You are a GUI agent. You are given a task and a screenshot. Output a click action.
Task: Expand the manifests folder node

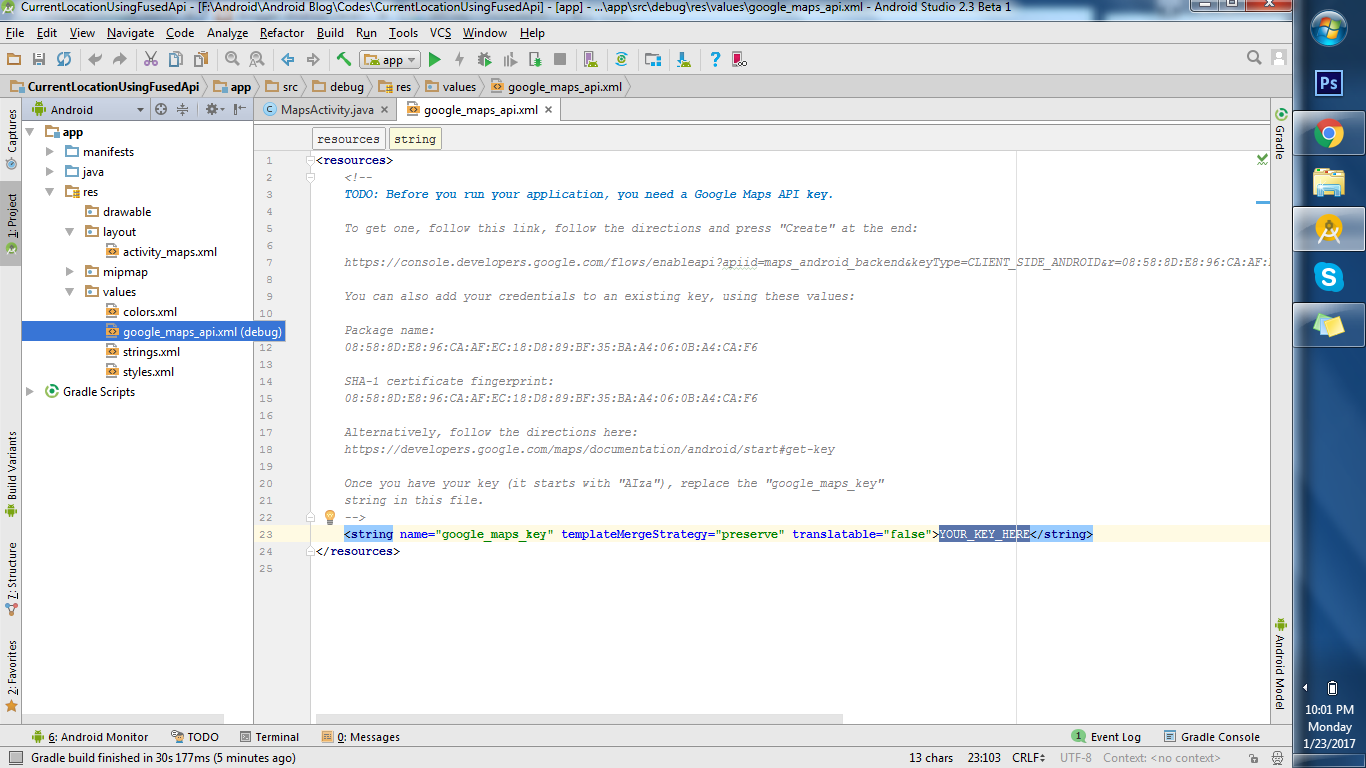point(50,152)
